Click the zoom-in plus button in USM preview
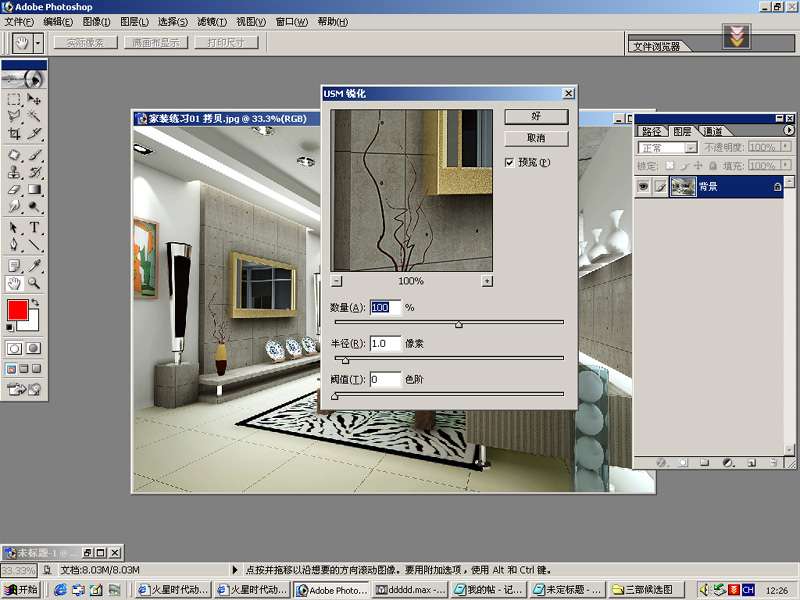800x600 pixels. 487,281
